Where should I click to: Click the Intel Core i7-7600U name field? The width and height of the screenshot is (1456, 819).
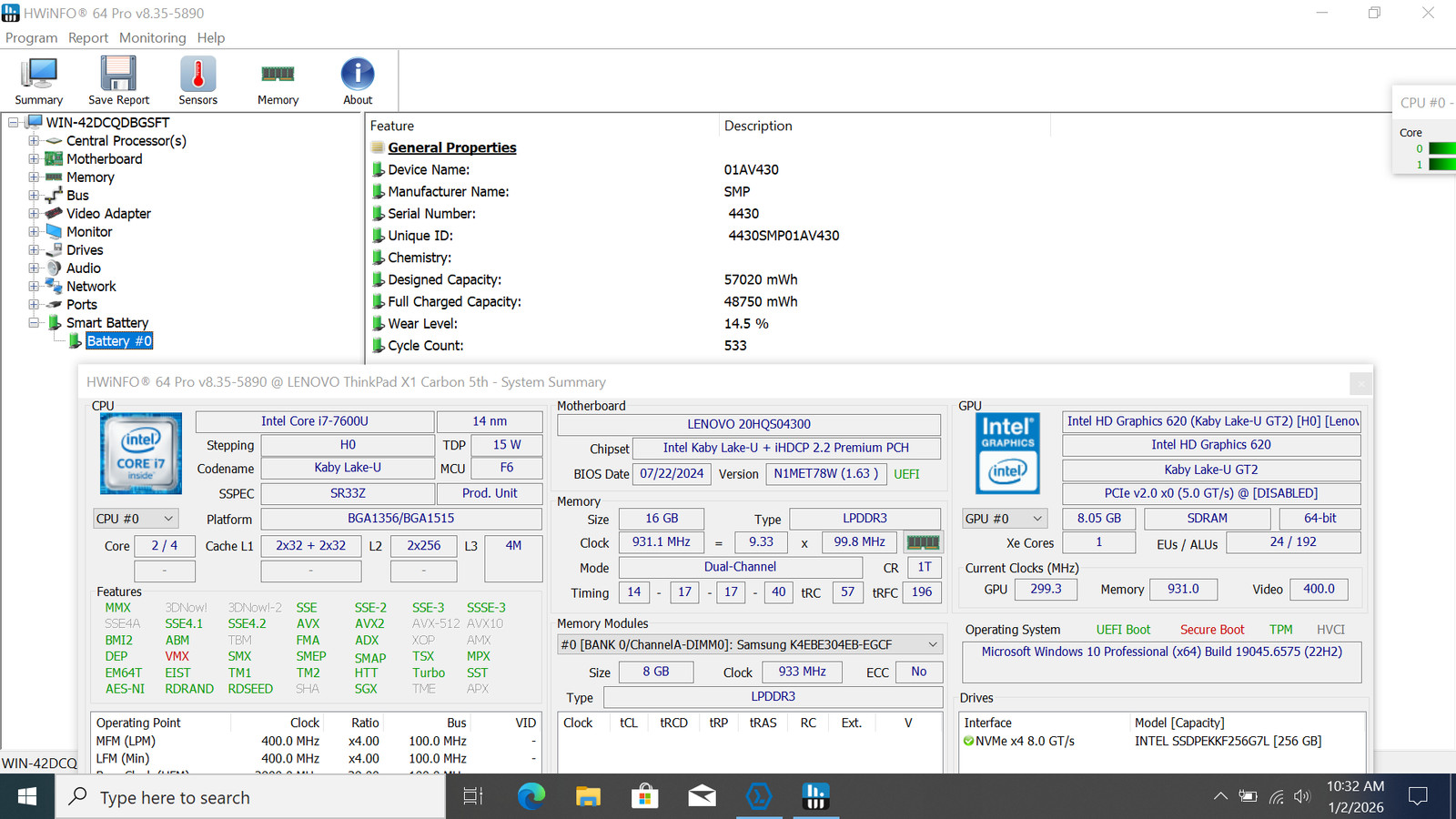pyautogui.click(x=315, y=421)
